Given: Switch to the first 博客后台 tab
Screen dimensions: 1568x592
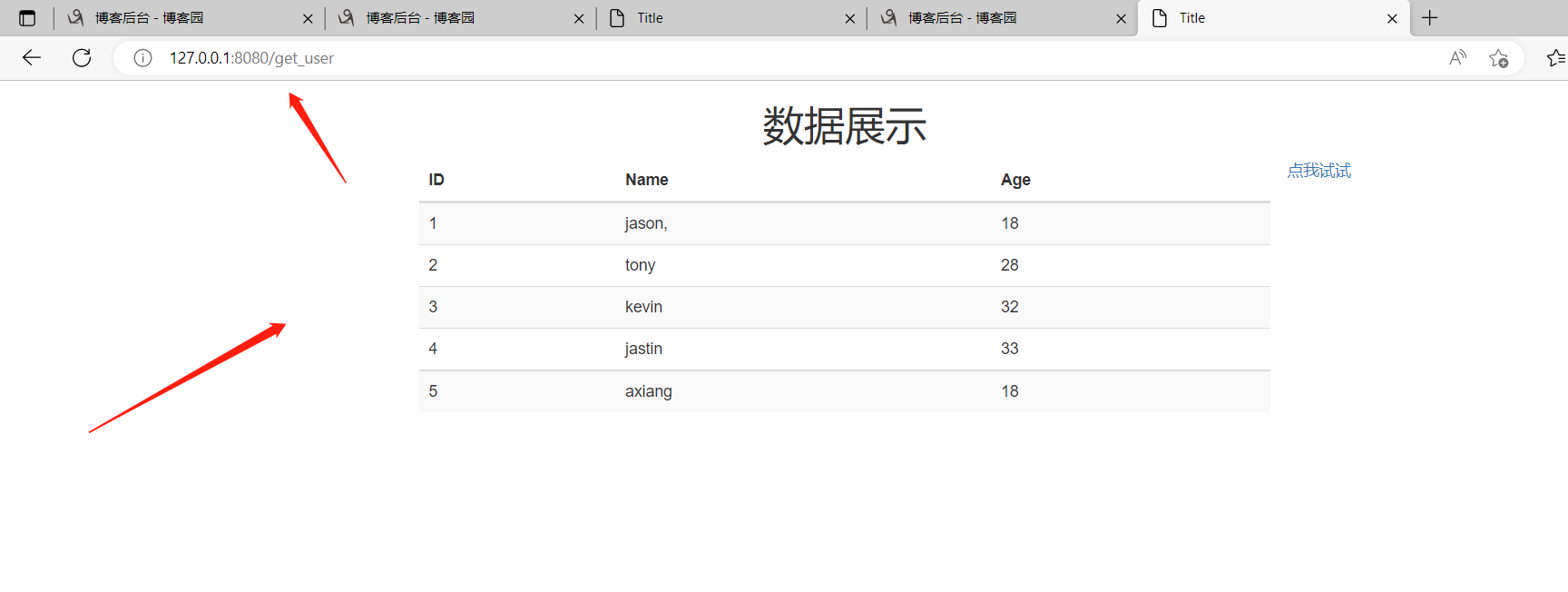Looking at the screenshot, I should point(150,18).
